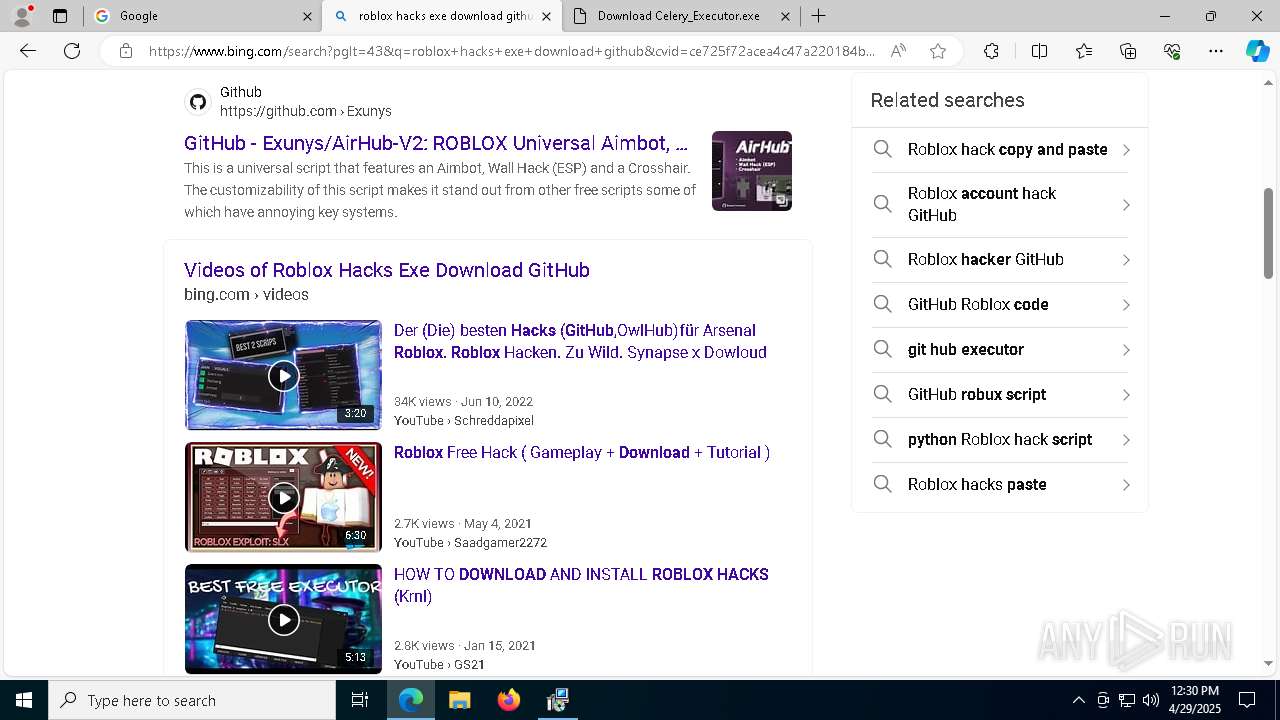The width and height of the screenshot is (1280, 720).
Task: Open the AirHub-V2 GitHub result link
Action: 436,143
